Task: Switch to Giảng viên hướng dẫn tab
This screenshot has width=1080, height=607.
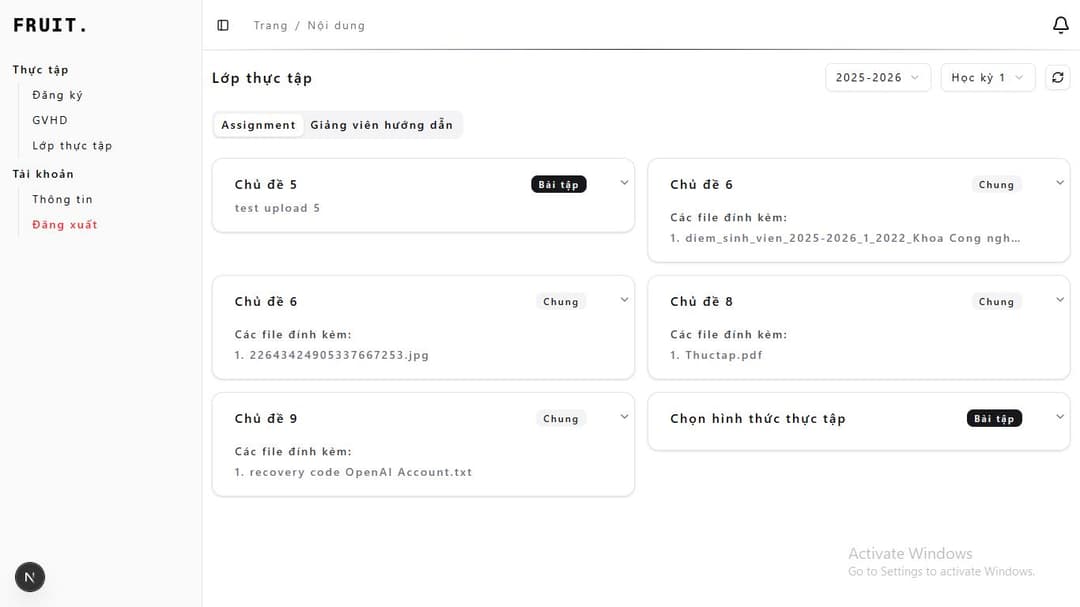Action: click(381, 125)
